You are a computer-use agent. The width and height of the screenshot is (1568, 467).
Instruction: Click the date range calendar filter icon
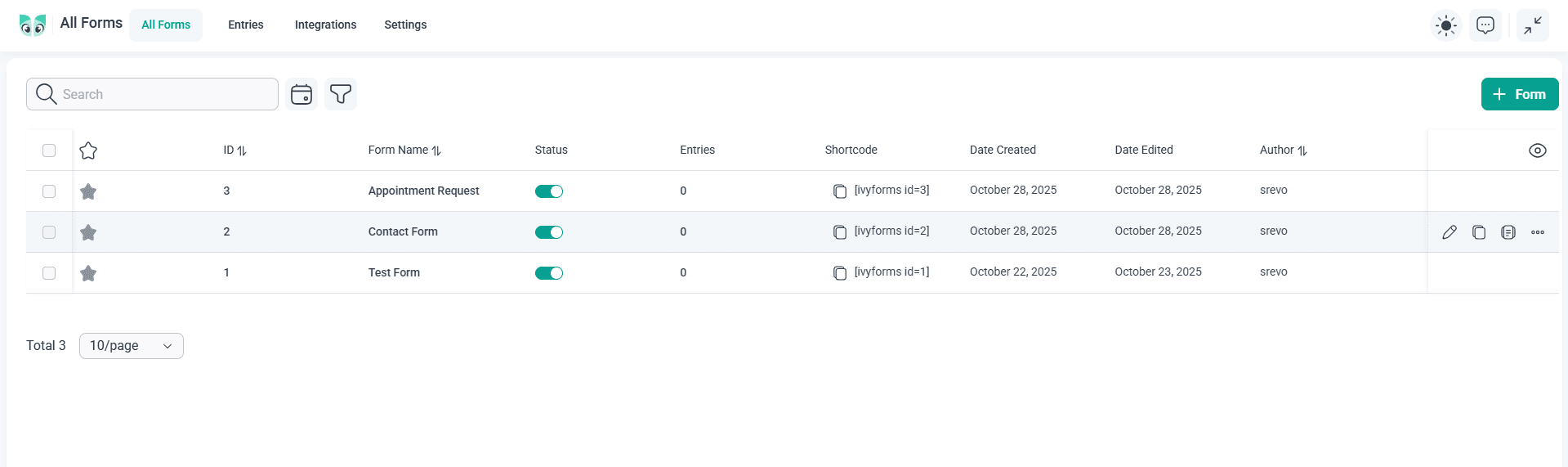point(302,94)
